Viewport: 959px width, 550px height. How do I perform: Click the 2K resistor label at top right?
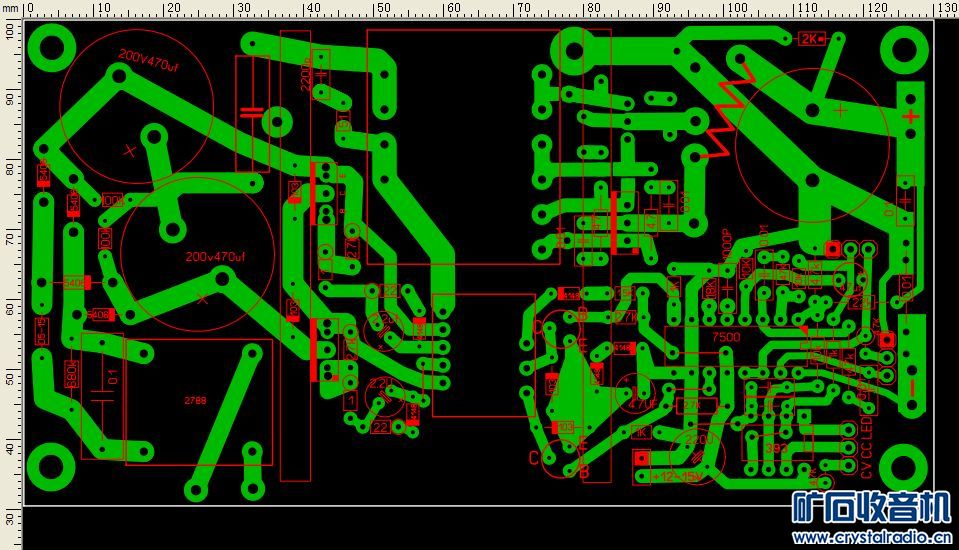[810, 39]
